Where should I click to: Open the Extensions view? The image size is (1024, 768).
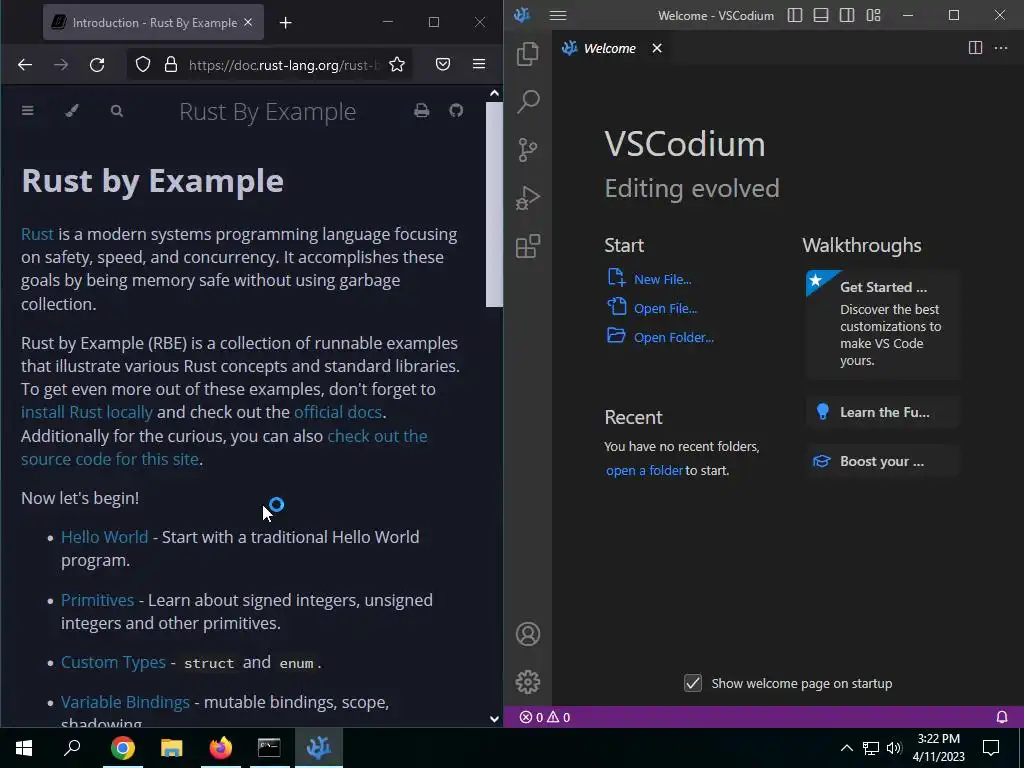(528, 246)
